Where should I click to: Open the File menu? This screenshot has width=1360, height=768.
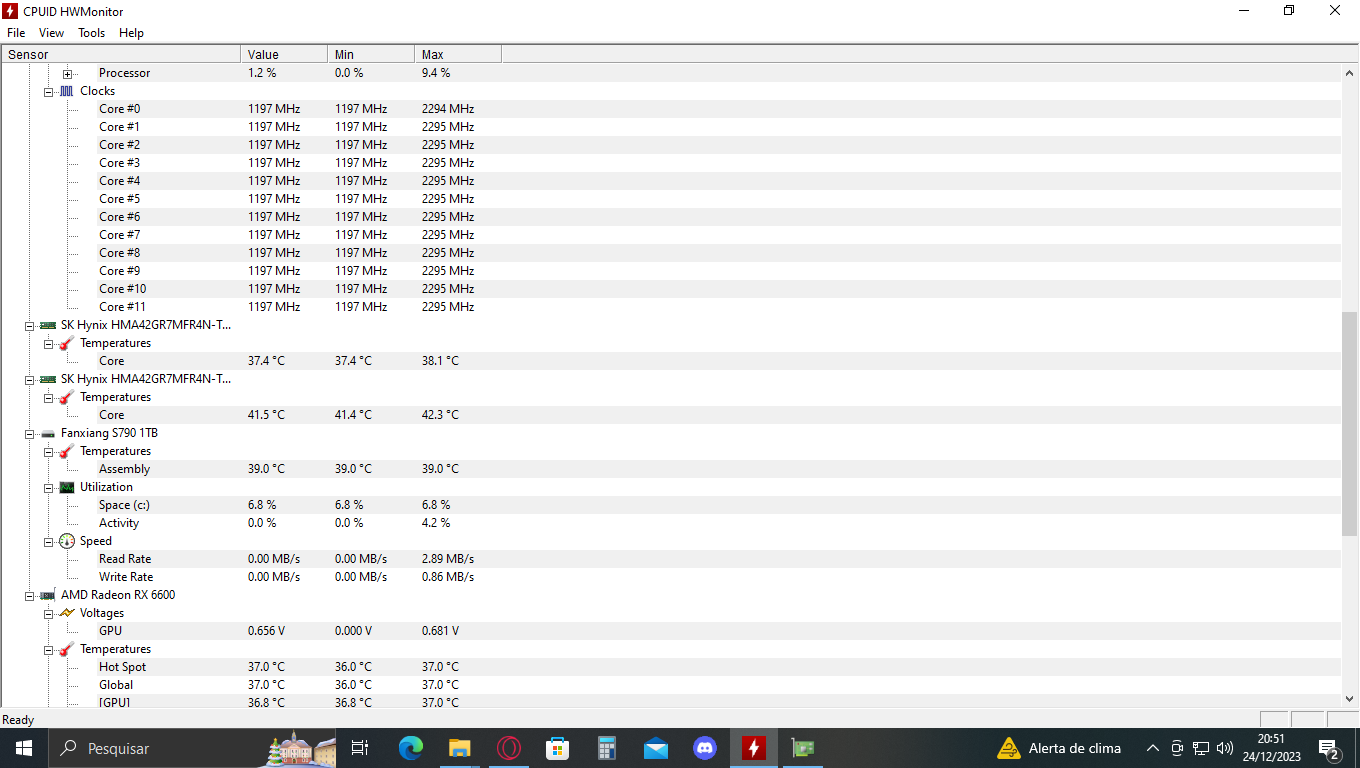tap(16, 33)
